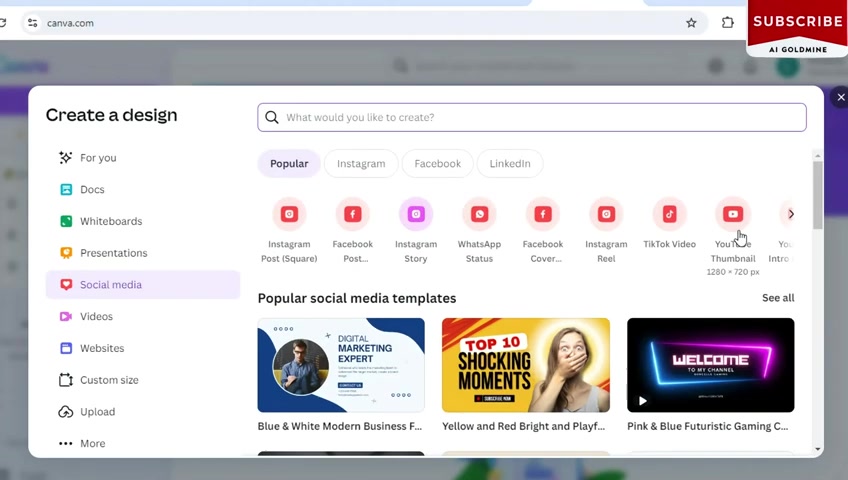The image size is (848, 480).
Task: Click the See all link
Action: [778, 298]
